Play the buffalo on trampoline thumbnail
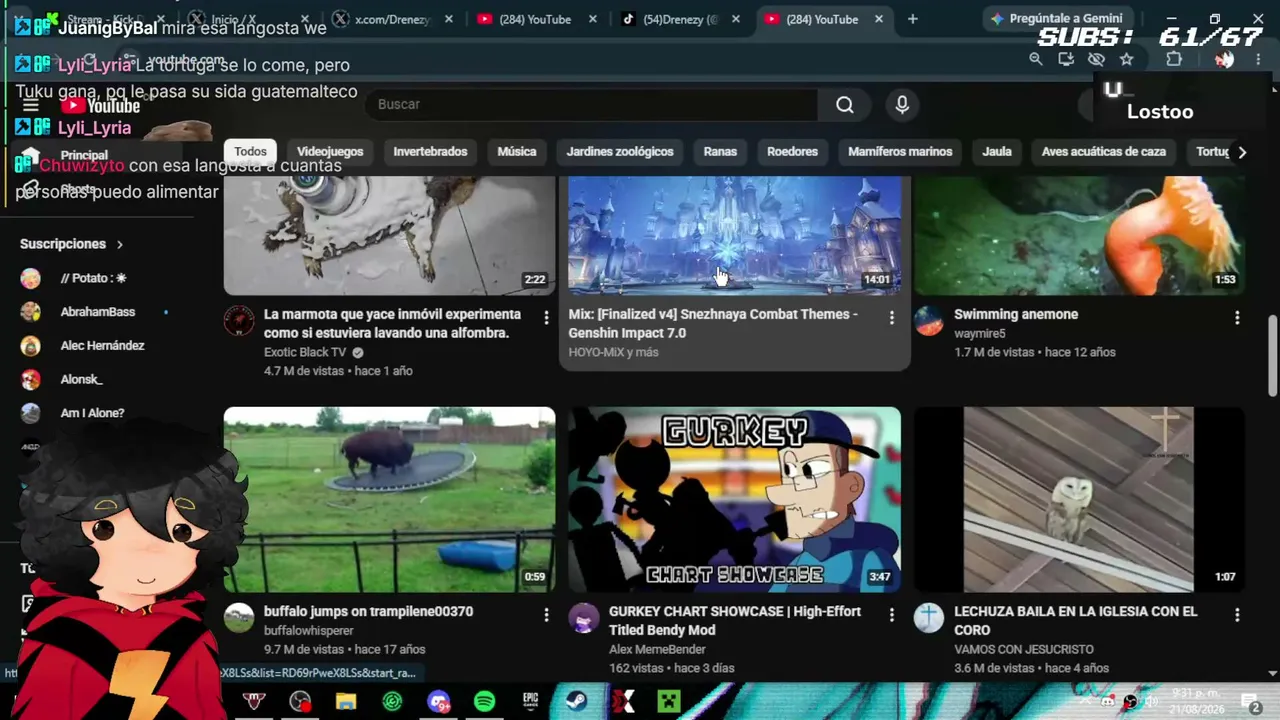Image resolution: width=1280 pixels, height=720 pixels. pyautogui.click(x=389, y=499)
